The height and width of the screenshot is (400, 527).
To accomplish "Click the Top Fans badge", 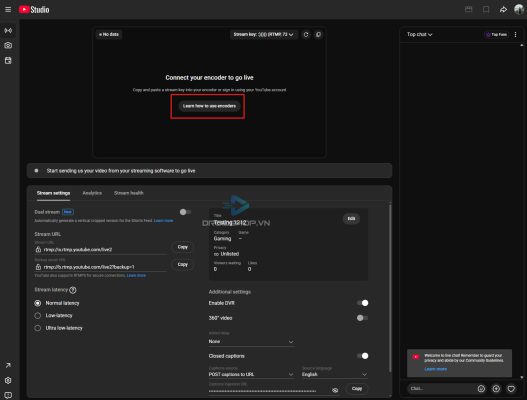I will click(x=496, y=34).
